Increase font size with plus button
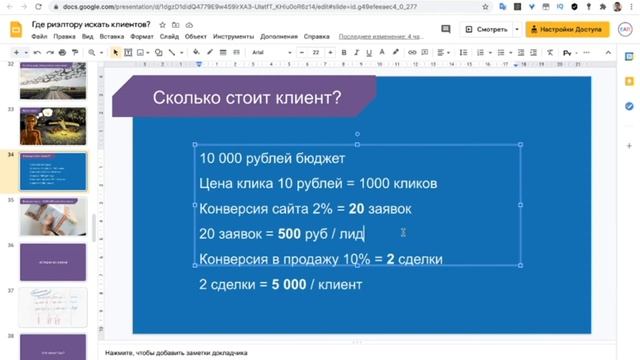Screen dimensions: 640x360 click(330, 53)
